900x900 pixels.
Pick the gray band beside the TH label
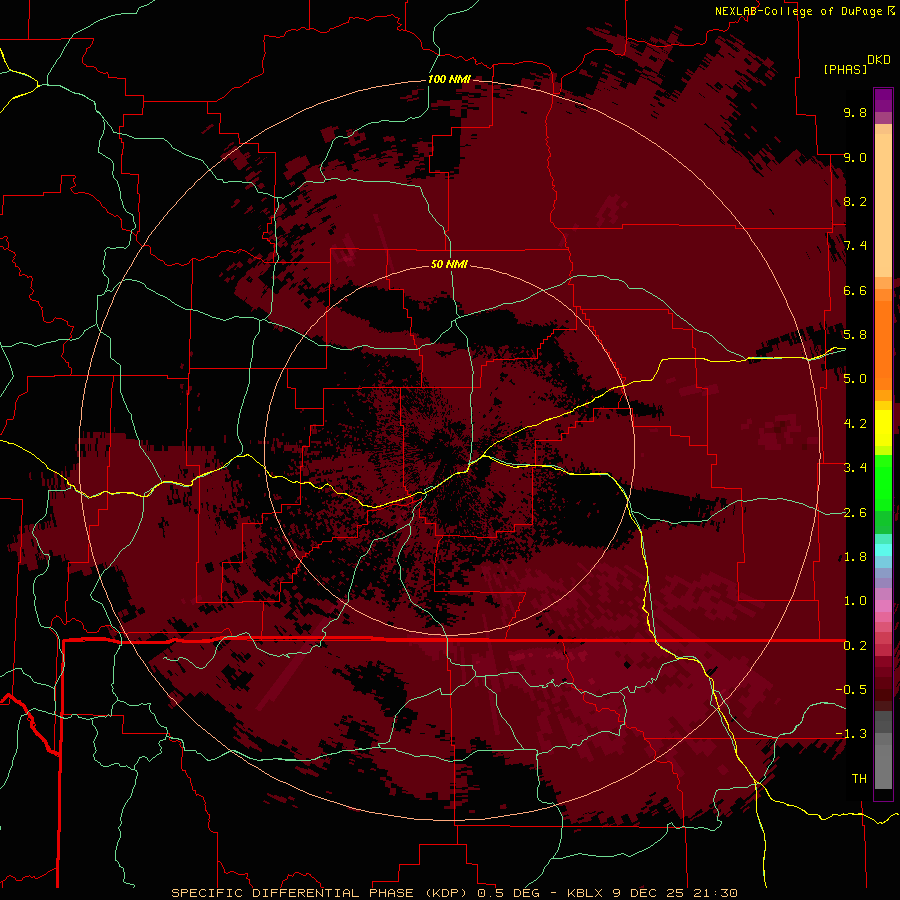tap(883, 766)
